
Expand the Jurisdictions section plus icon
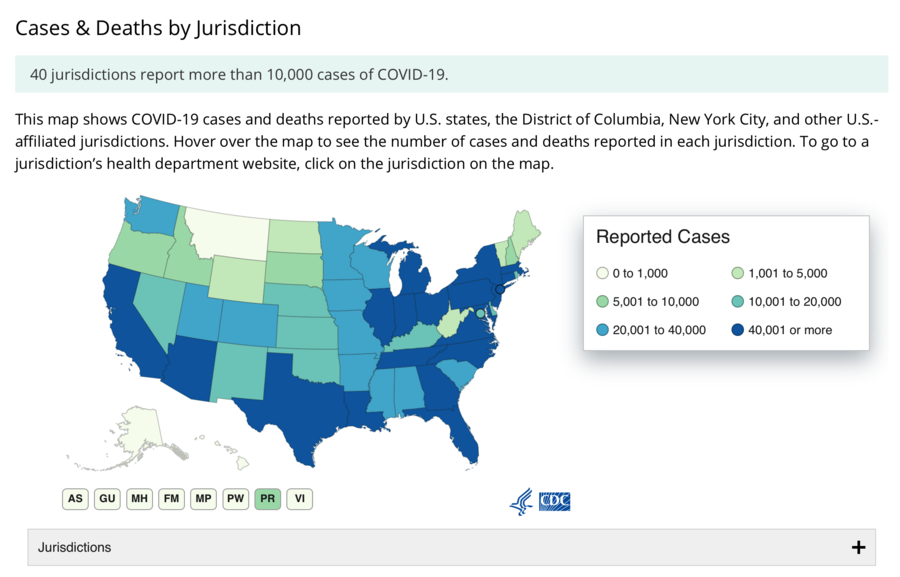(857, 547)
